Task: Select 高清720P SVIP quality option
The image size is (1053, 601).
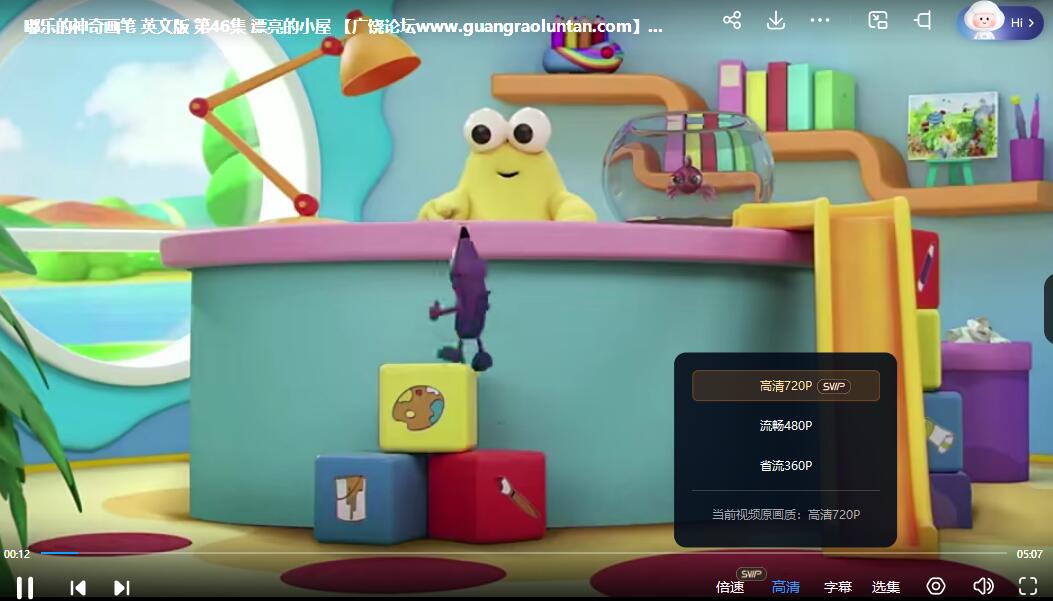Action: [x=786, y=386]
